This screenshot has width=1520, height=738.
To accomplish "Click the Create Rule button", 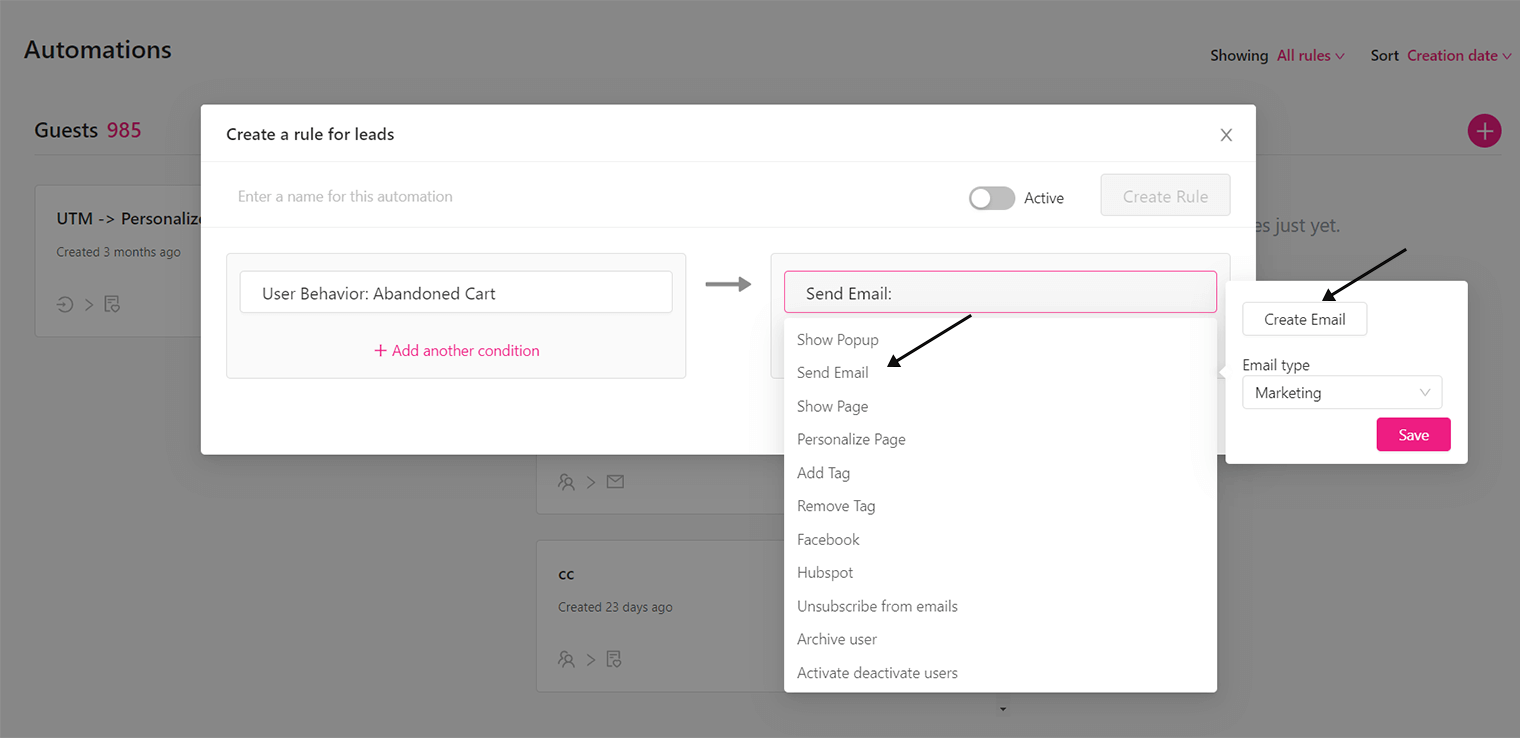I will click(x=1165, y=196).
